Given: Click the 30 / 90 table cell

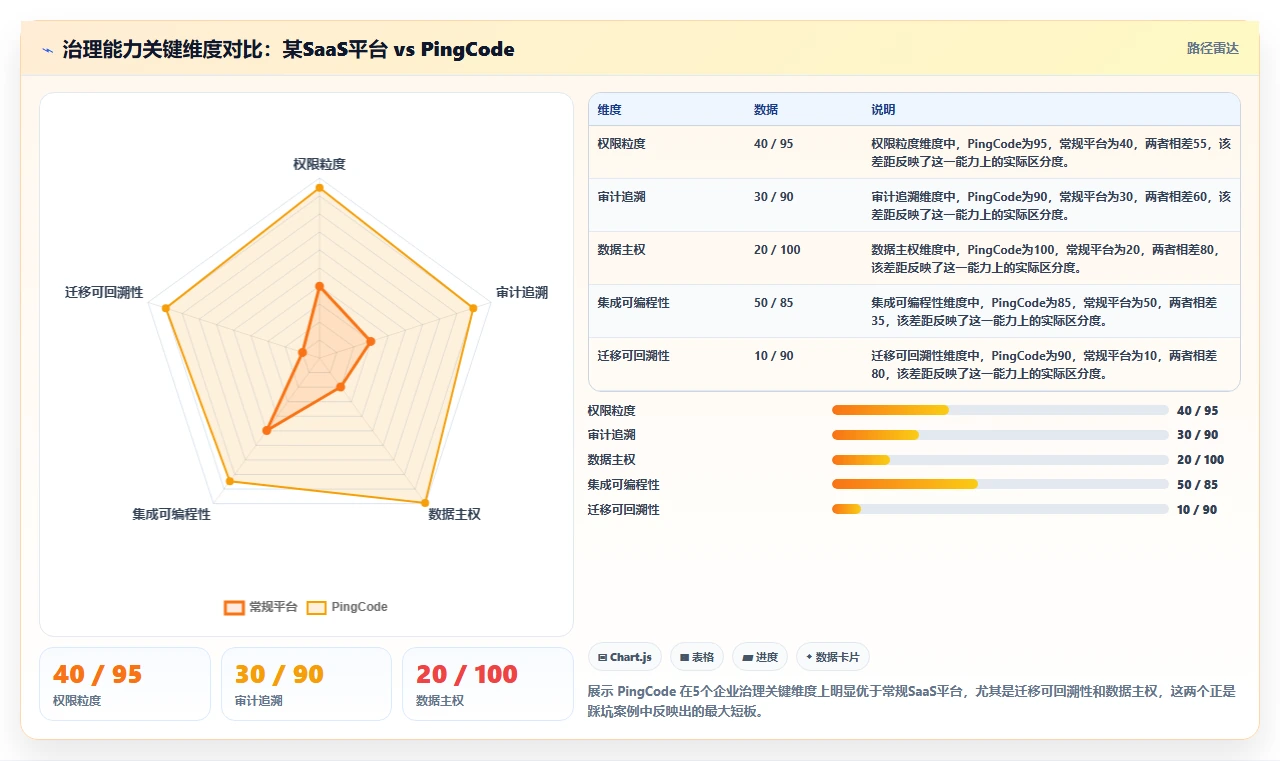Looking at the screenshot, I should pos(774,197).
